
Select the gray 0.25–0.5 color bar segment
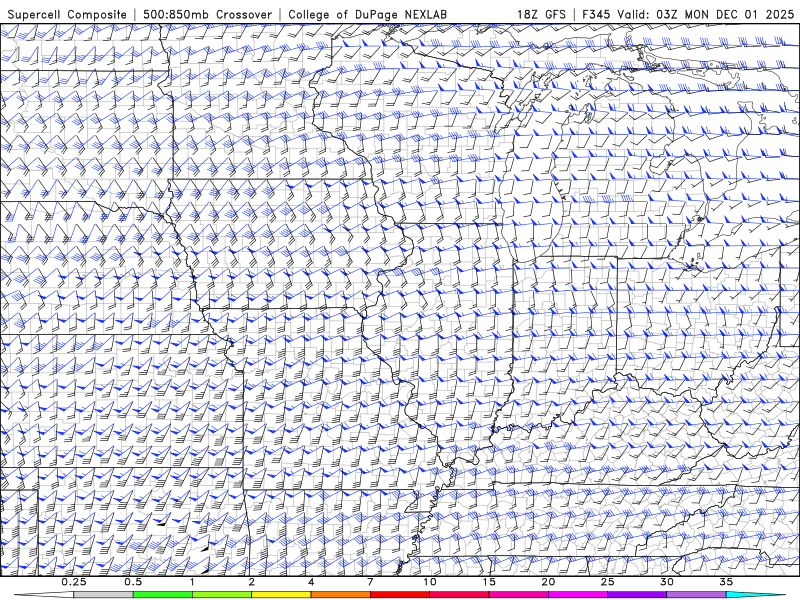tap(103, 595)
